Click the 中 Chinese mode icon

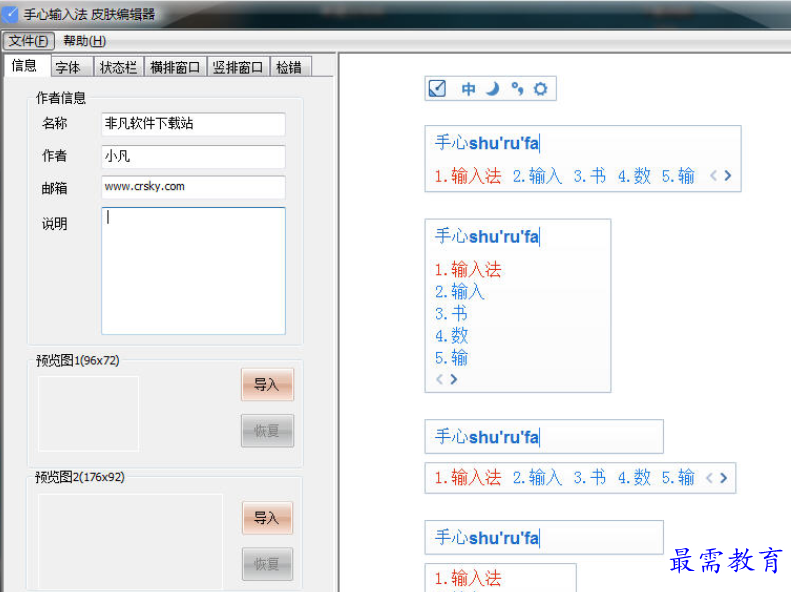(469, 89)
